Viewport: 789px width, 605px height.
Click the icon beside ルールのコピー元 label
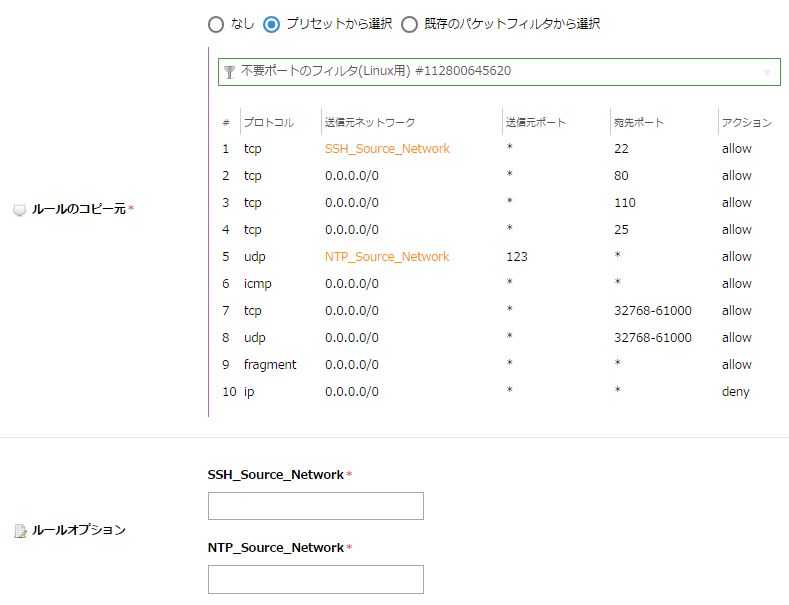click(19, 210)
